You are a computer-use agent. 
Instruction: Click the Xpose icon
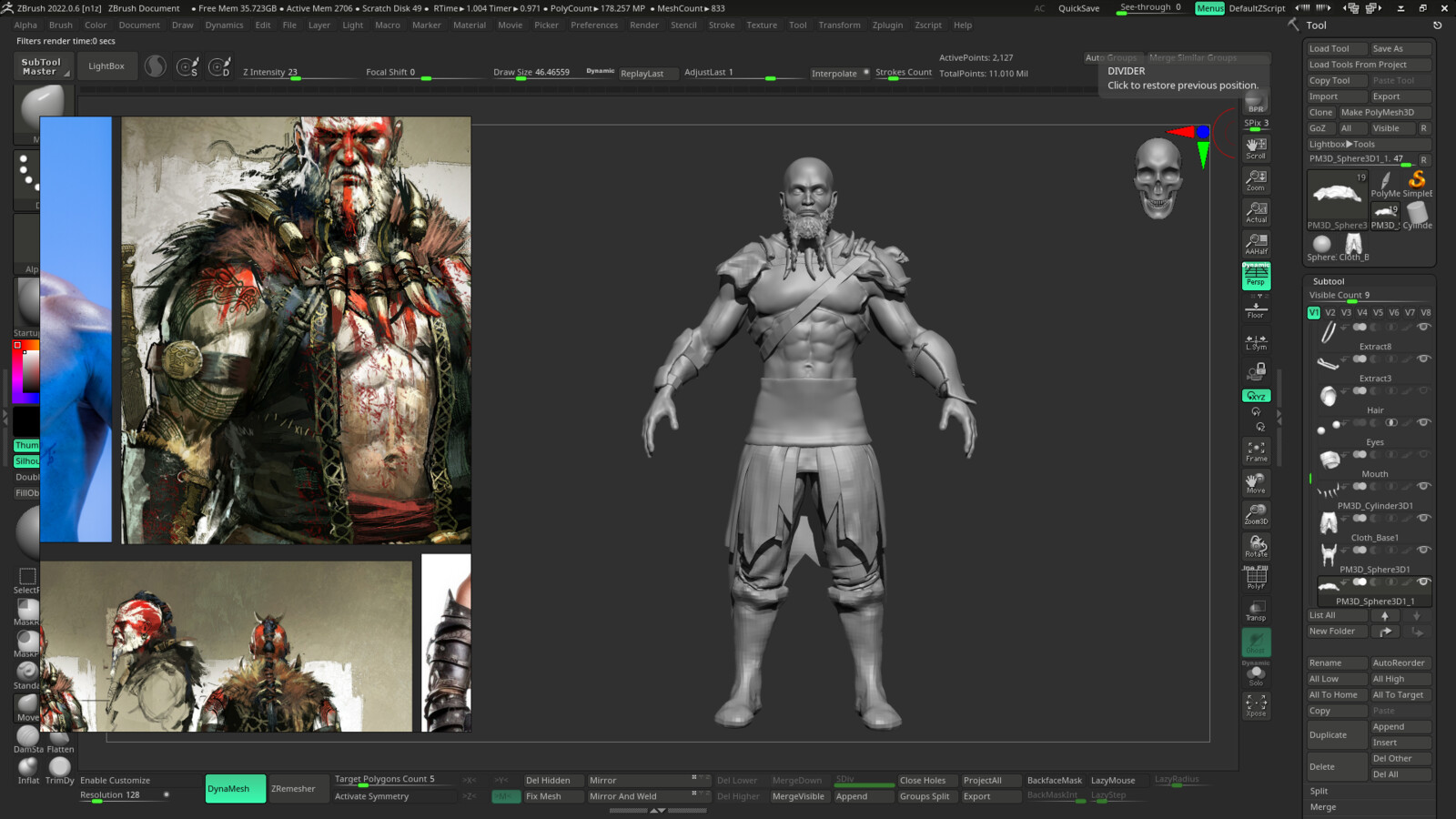(x=1256, y=706)
